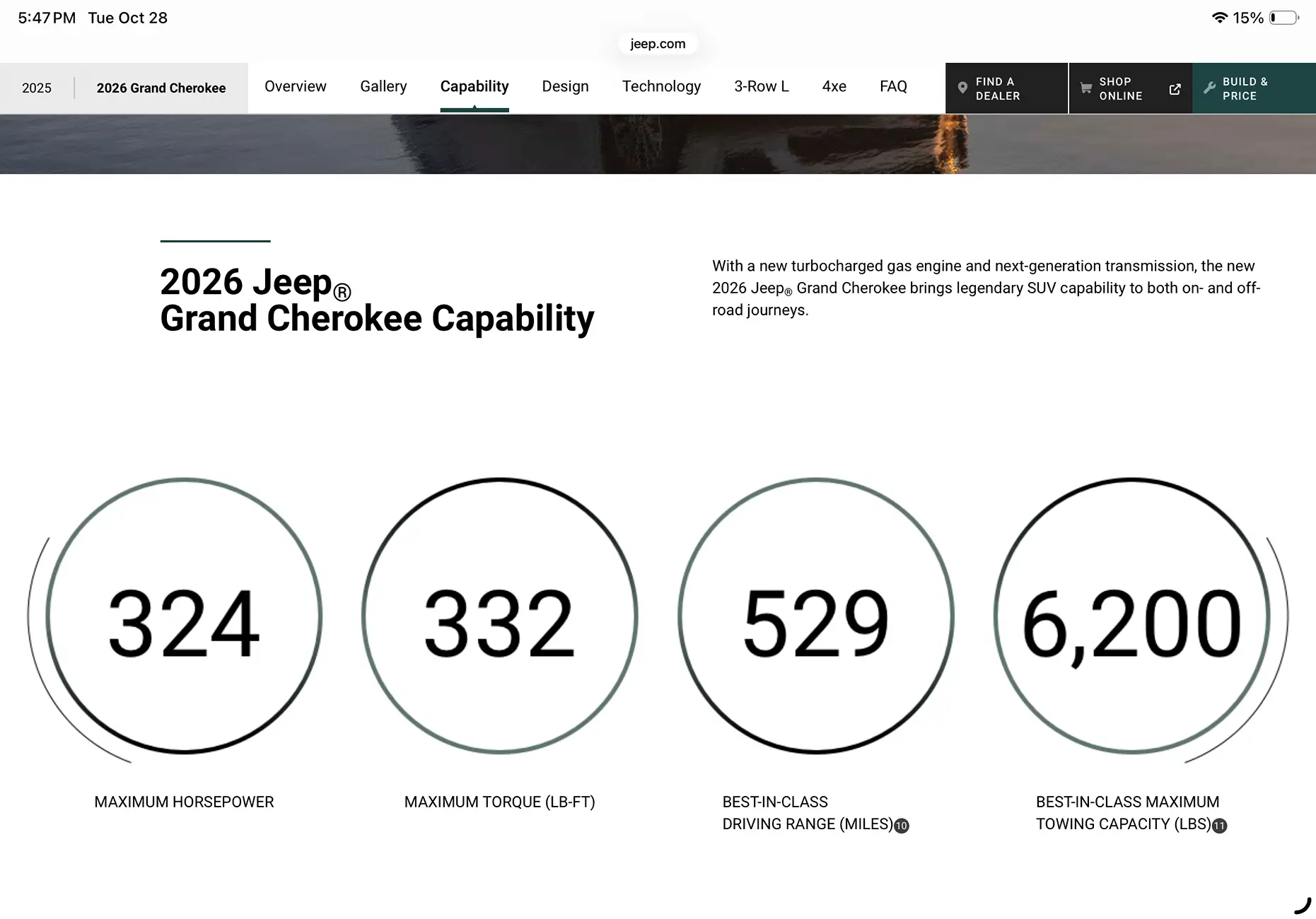The width and height of the screenshot is (1316, 919).
Task: Tap the Wi-Fi status icon
Action: 1219,18
